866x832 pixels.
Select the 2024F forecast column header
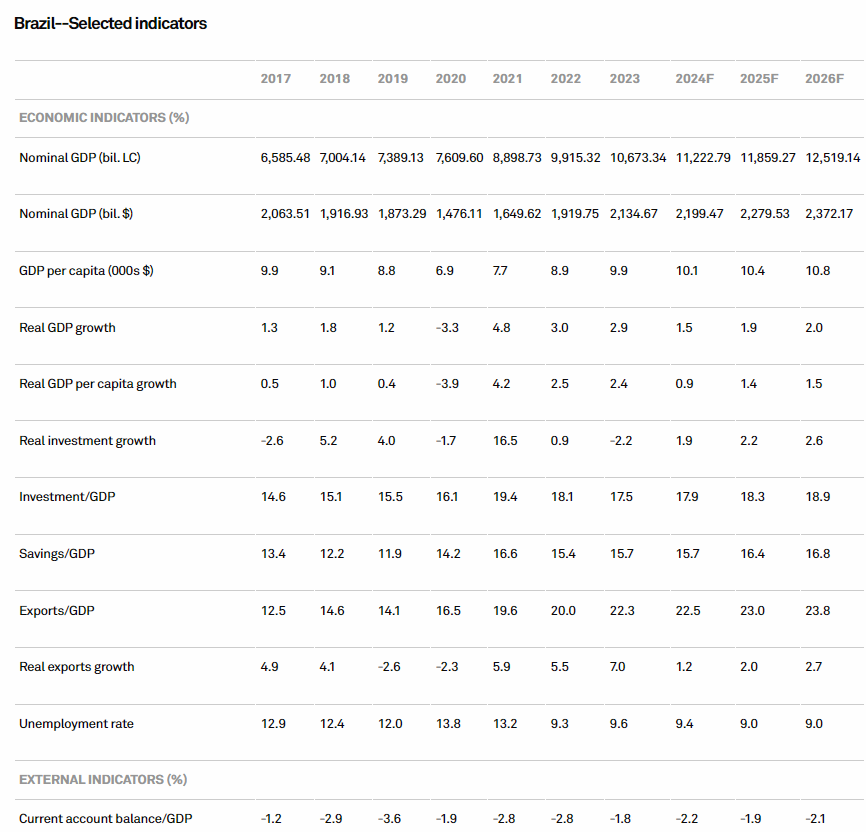click(694, 79)
